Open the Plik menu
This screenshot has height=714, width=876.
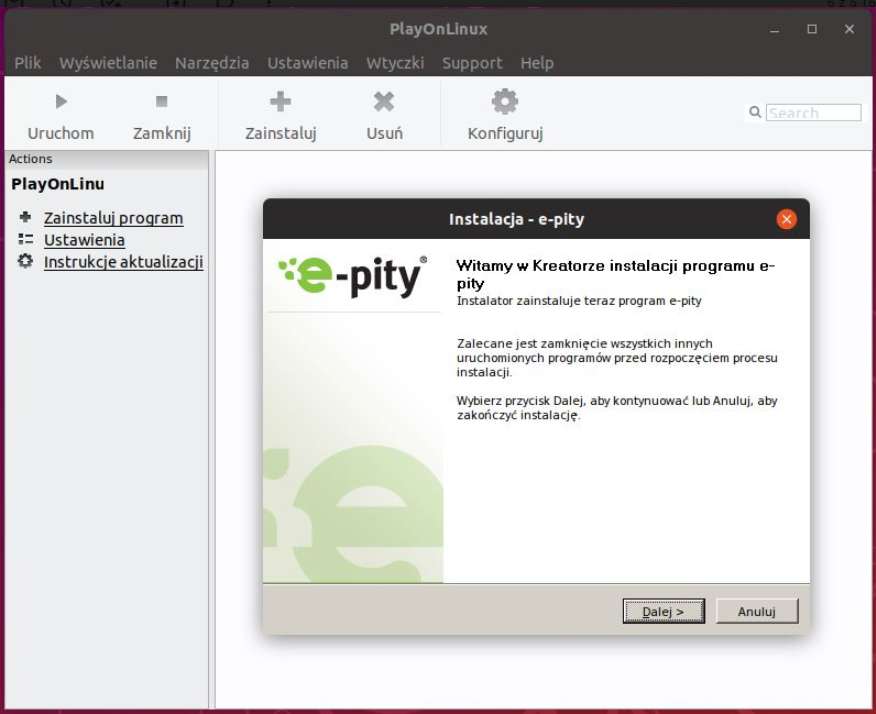(28, 63)
